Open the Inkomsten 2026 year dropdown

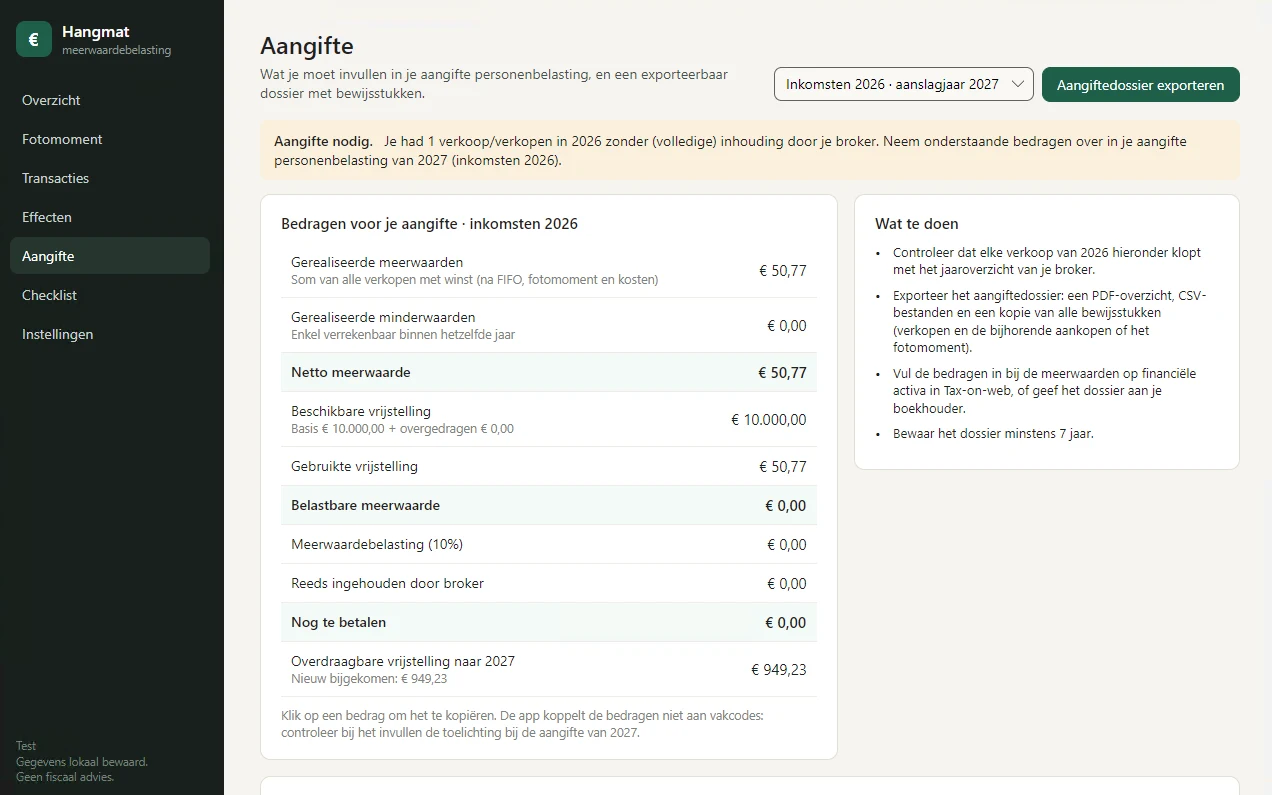904,84
